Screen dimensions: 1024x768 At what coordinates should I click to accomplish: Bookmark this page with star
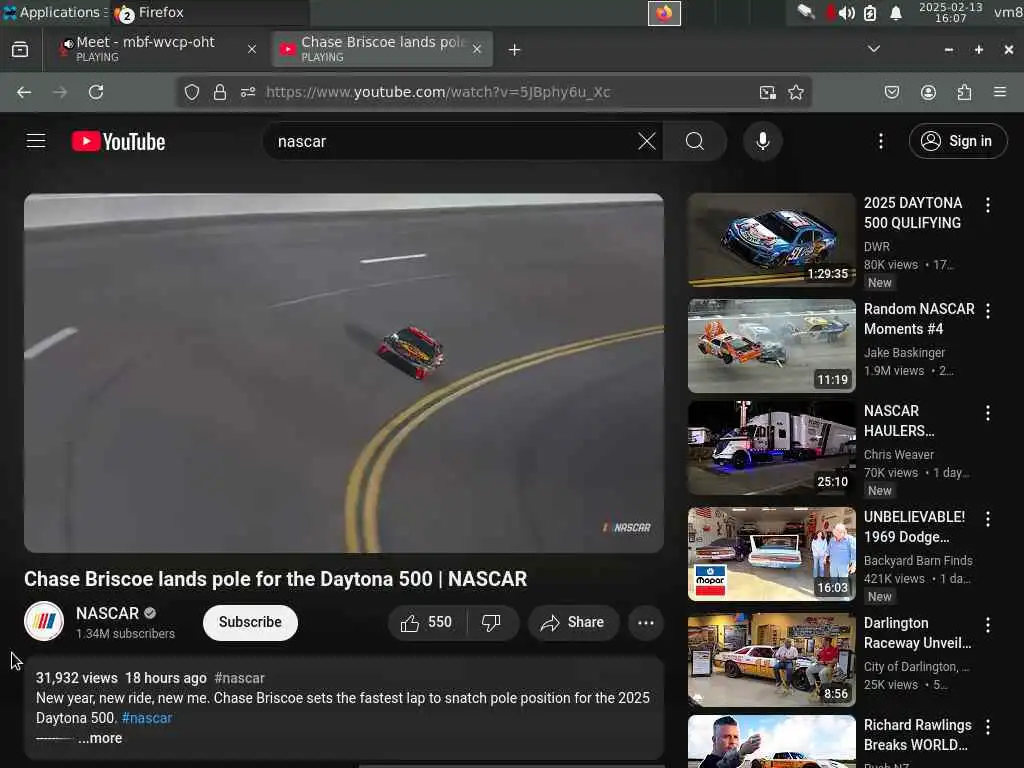796,92
